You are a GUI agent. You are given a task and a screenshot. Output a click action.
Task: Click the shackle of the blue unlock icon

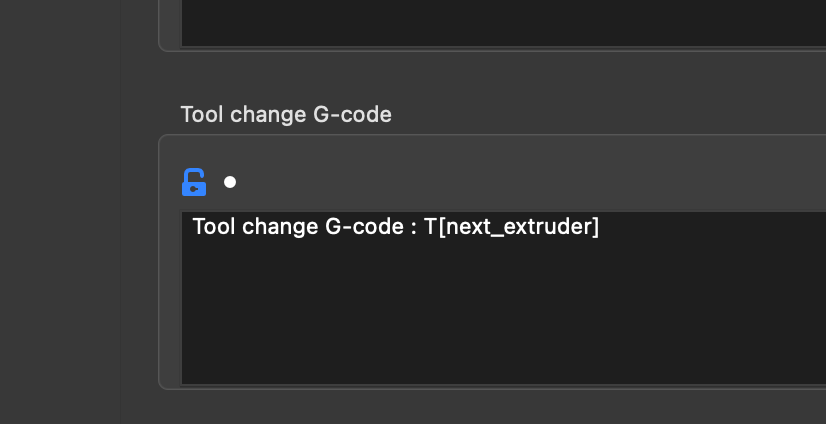(193, 174)
